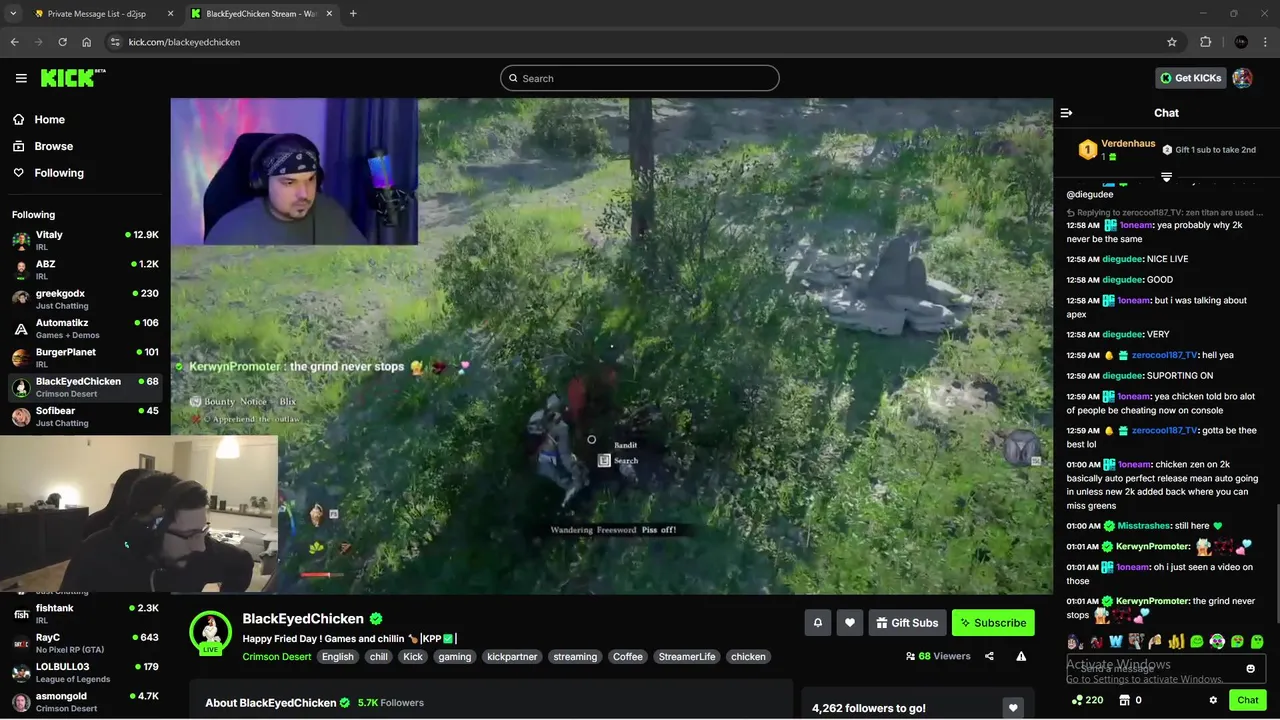Select the chill tag
This screenshot has width=1280, height=720.
pyautogui.click(x=379, y=657)
